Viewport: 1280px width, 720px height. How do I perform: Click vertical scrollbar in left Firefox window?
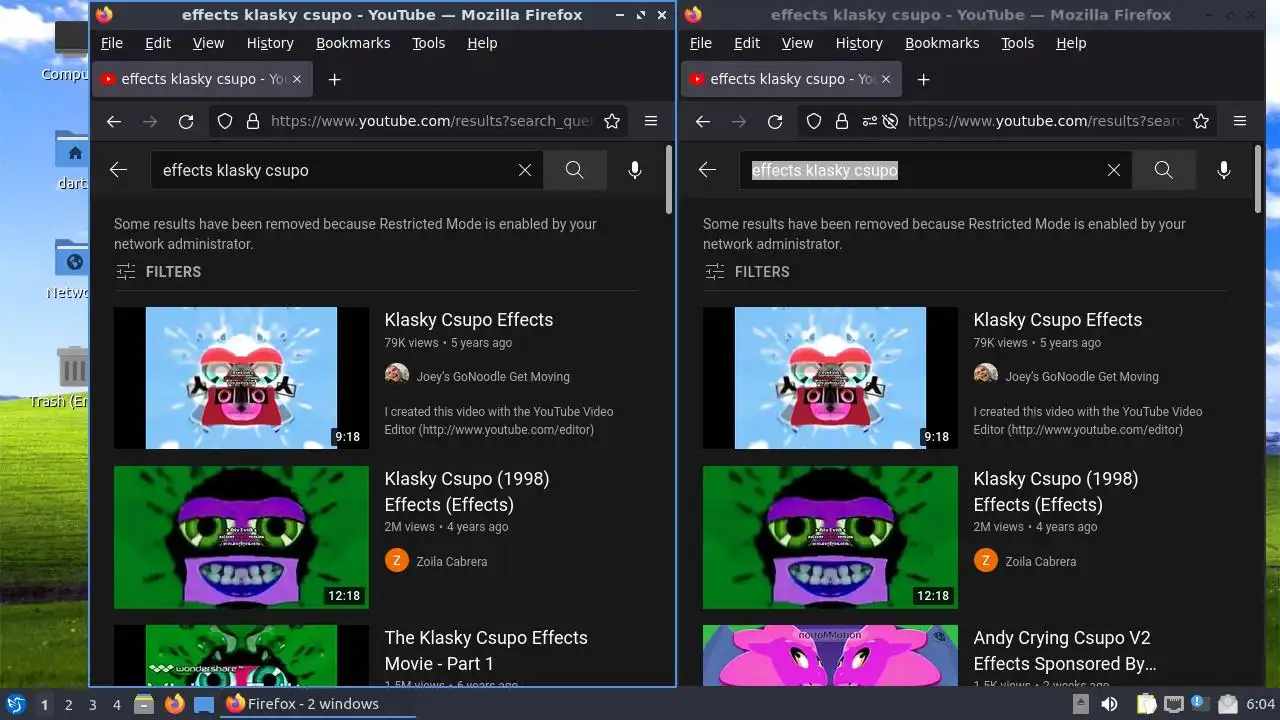(x=670, y=178)
